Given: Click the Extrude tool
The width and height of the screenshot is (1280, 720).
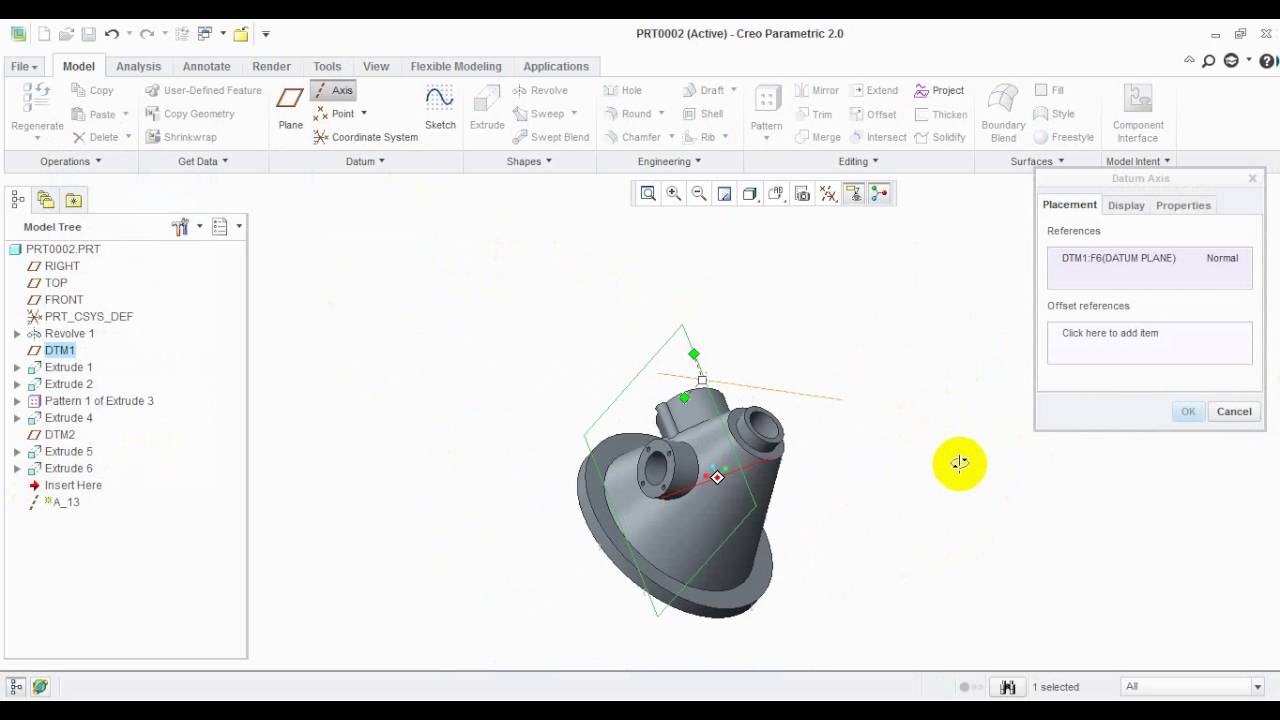Looking at the screenshot, I should pyautogui.click(x=487, y=107).
